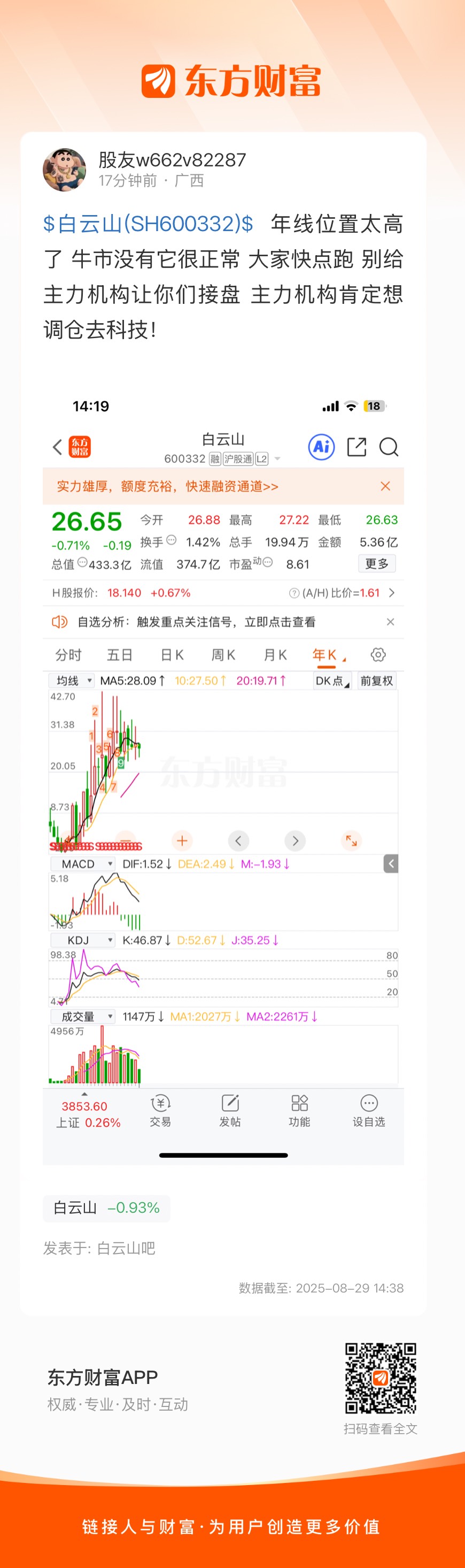Open the $白云山(SH600332)$ stock link

[148, 224]
